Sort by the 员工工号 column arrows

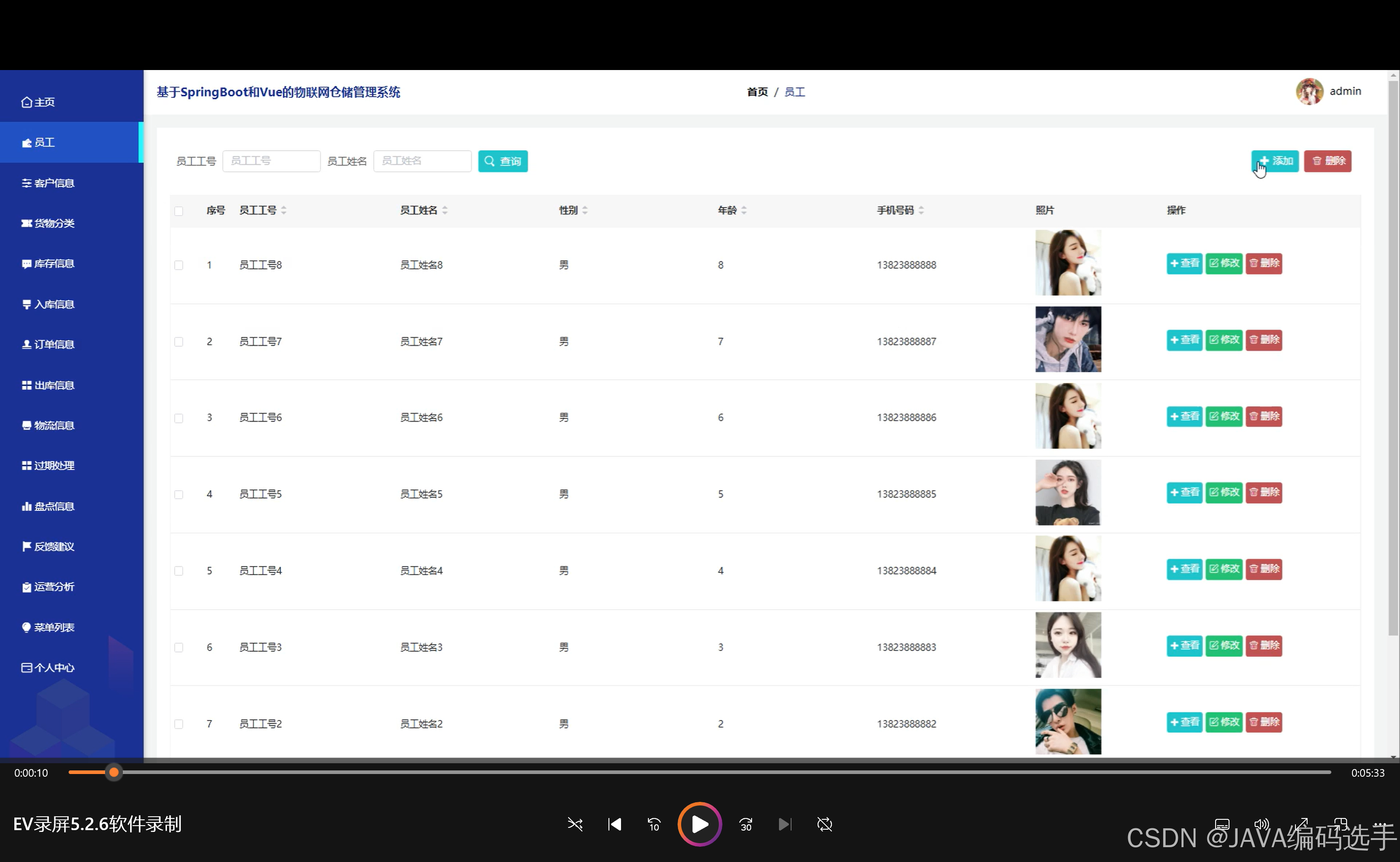[284, 211]
